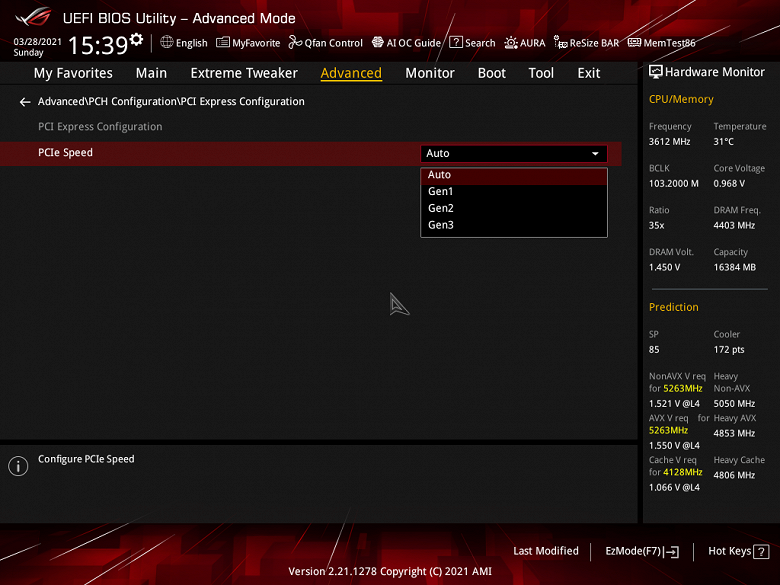Click the Search question mark icon

pos(456,42)
